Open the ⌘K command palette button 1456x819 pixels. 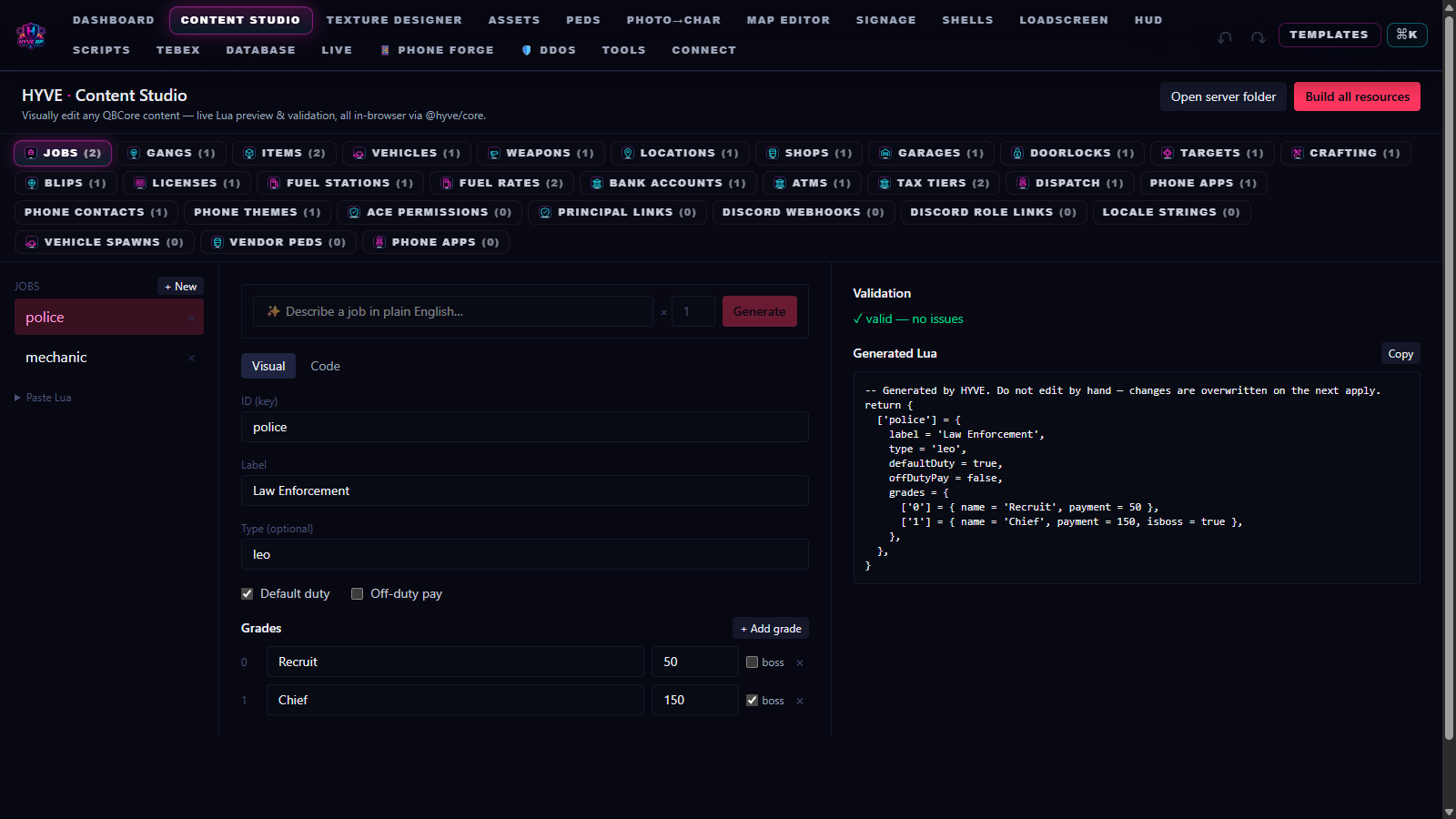[1407, 35]
